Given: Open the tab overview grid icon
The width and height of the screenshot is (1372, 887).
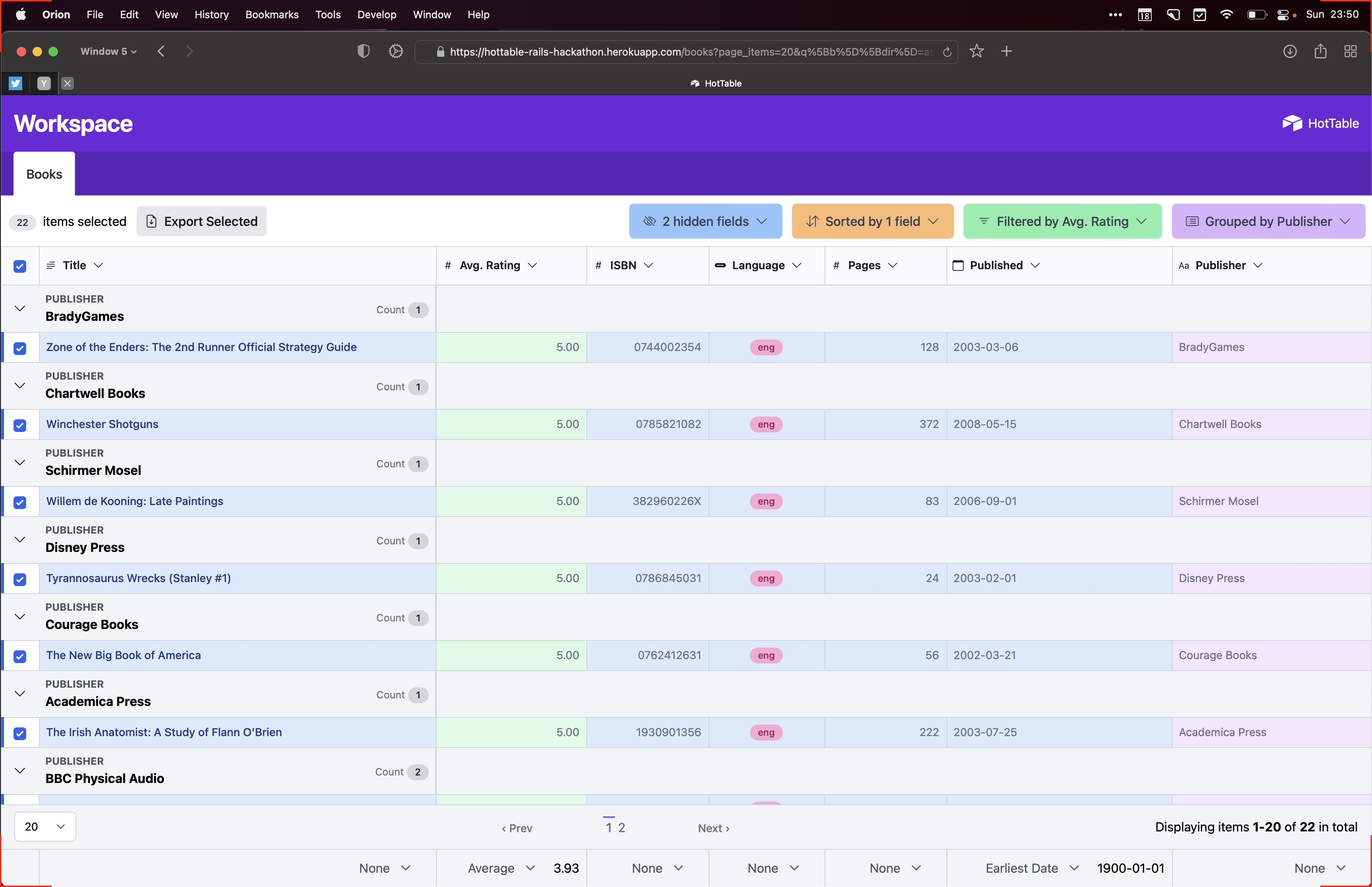Looking at the screenshot, I should tap(1350, 51).
